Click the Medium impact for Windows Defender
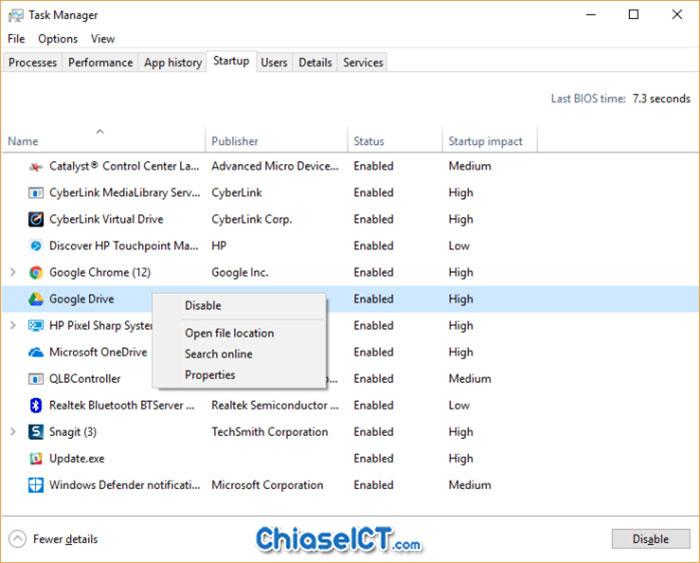This screenshot has width=700, height=563. 470,485
